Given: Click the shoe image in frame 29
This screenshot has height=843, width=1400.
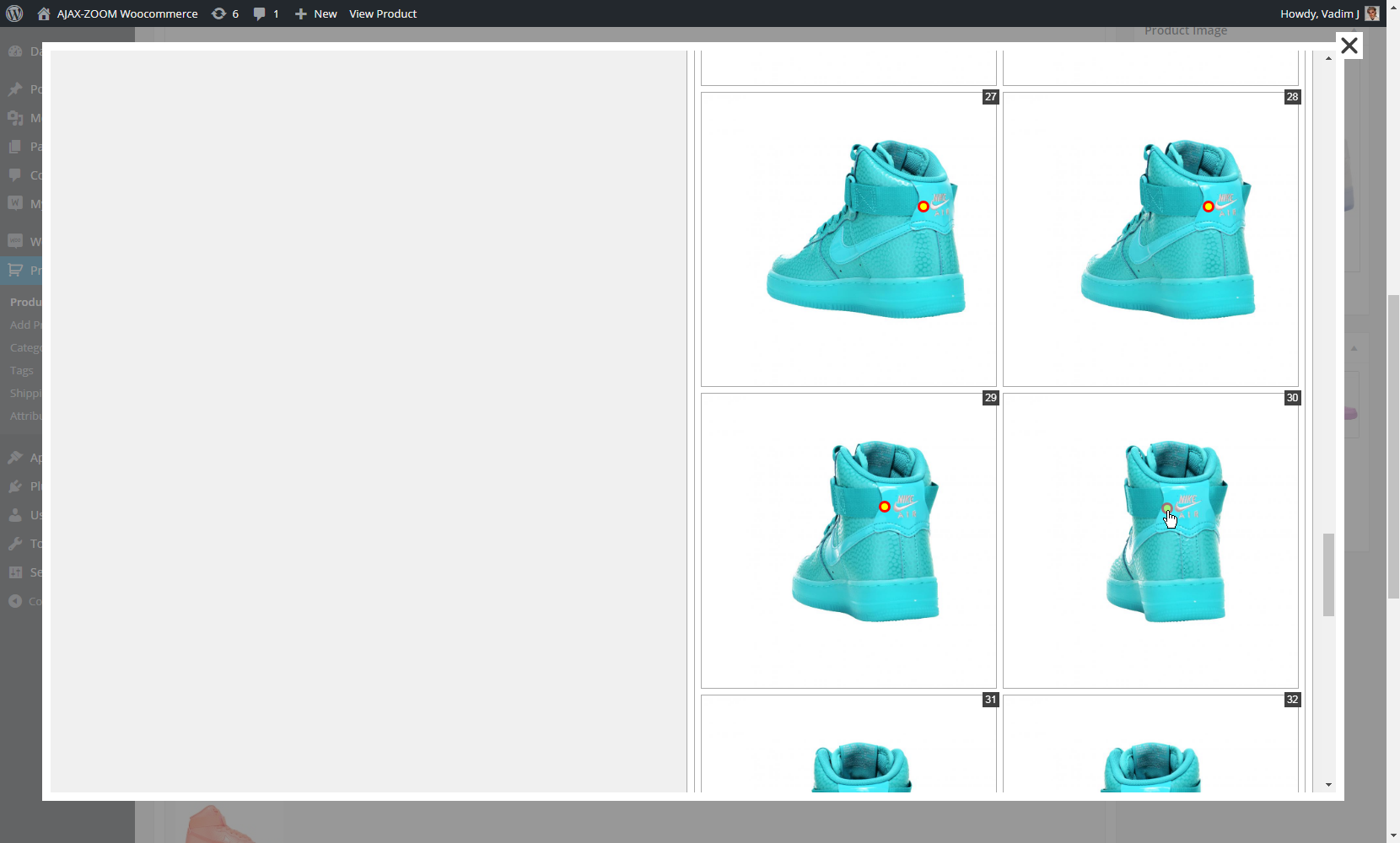Looking at the screenshot, I should click(x=865, y=531).
